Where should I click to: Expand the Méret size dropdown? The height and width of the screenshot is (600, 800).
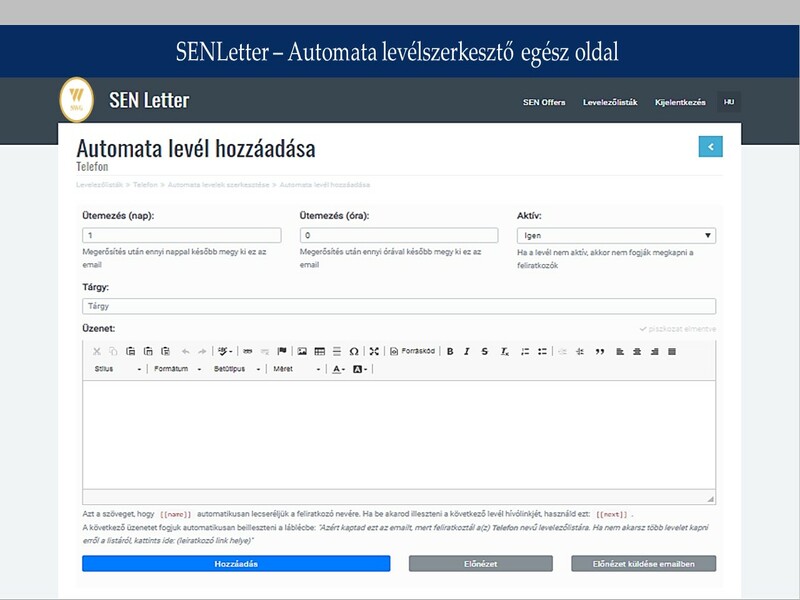click(297, 369)
